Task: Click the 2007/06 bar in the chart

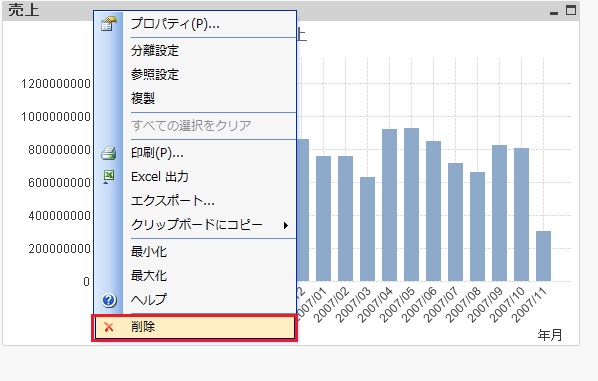Action: pyautogui.click(x=433, y=211)
